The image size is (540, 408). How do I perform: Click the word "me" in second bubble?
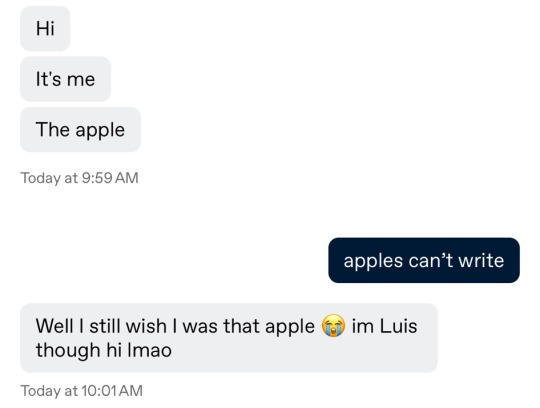[81, 80]
